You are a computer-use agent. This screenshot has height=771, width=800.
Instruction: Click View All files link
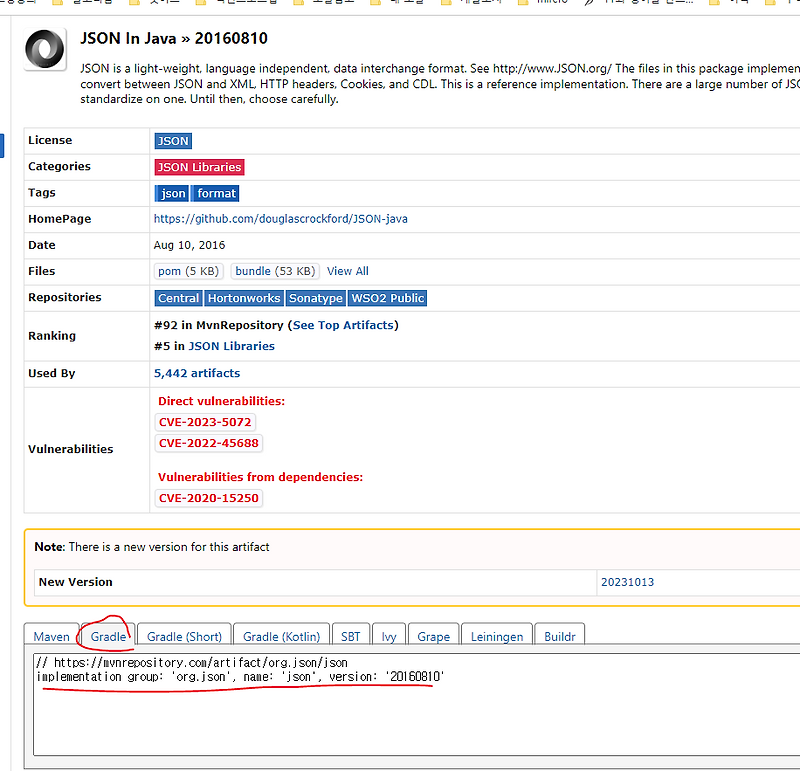point(347,271)
